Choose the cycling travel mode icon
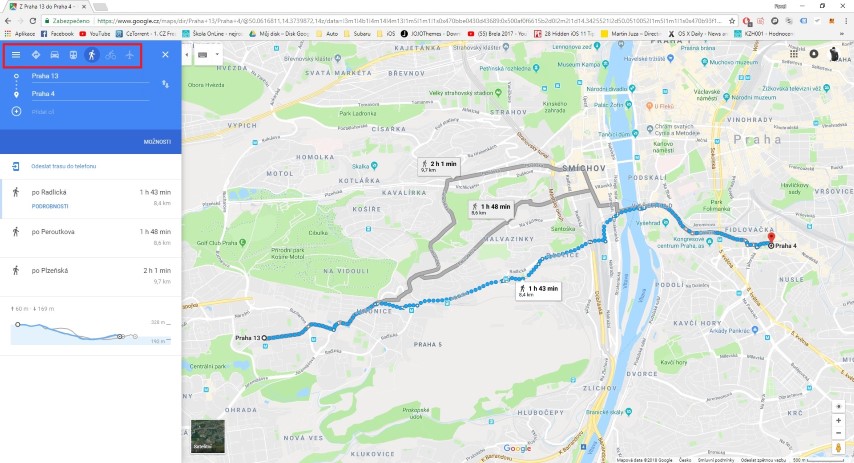The width and height of the screenshot is (854, 463). click(x=111, y=54)
